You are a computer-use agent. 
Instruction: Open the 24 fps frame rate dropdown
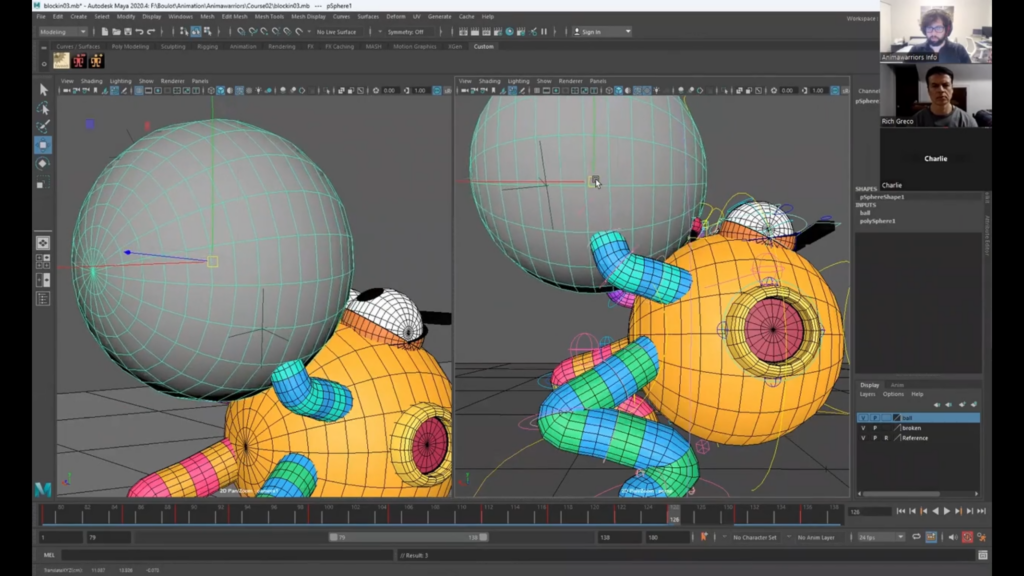tap(881, 537)
